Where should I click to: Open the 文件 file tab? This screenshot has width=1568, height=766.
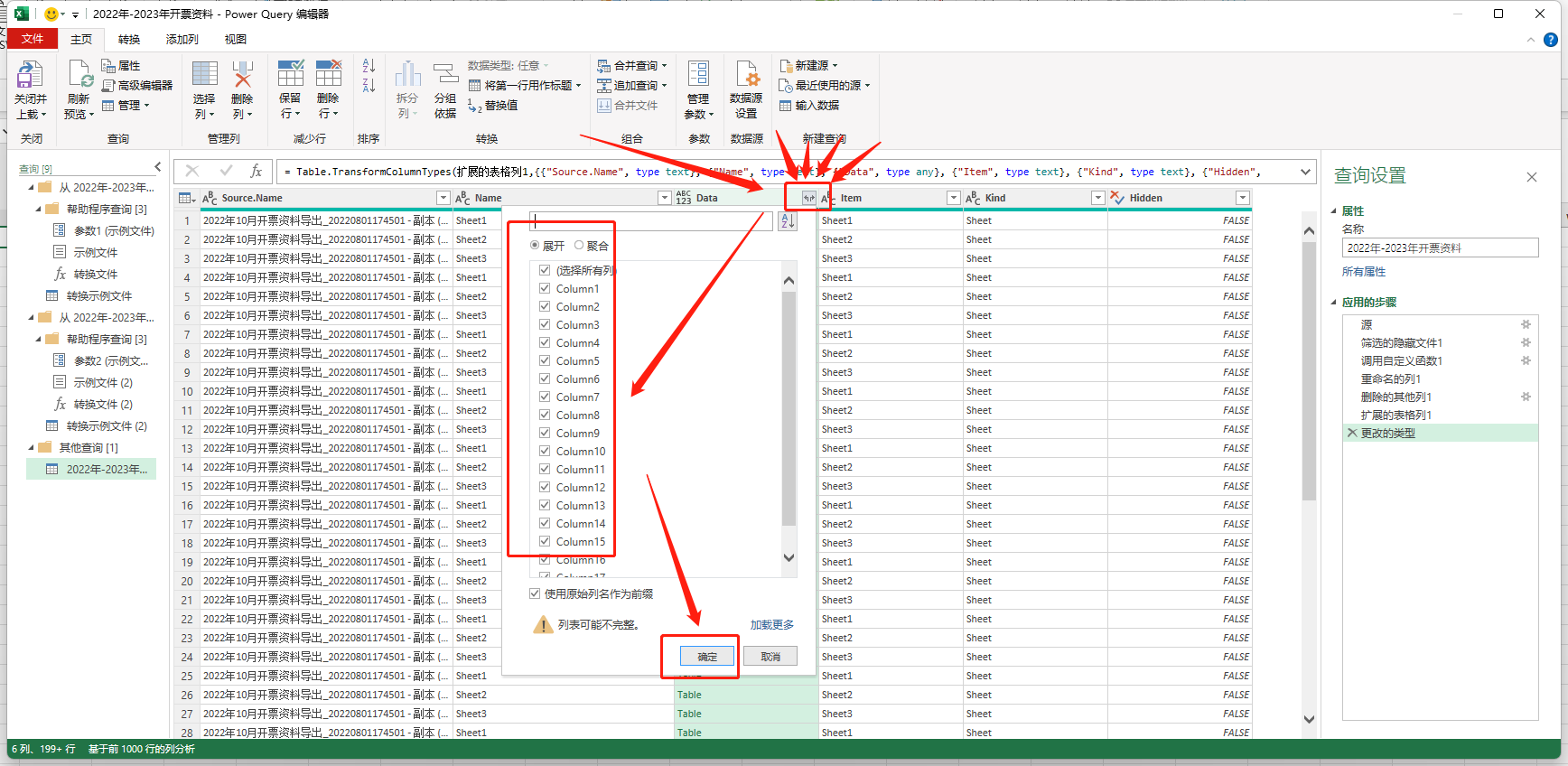33,39
